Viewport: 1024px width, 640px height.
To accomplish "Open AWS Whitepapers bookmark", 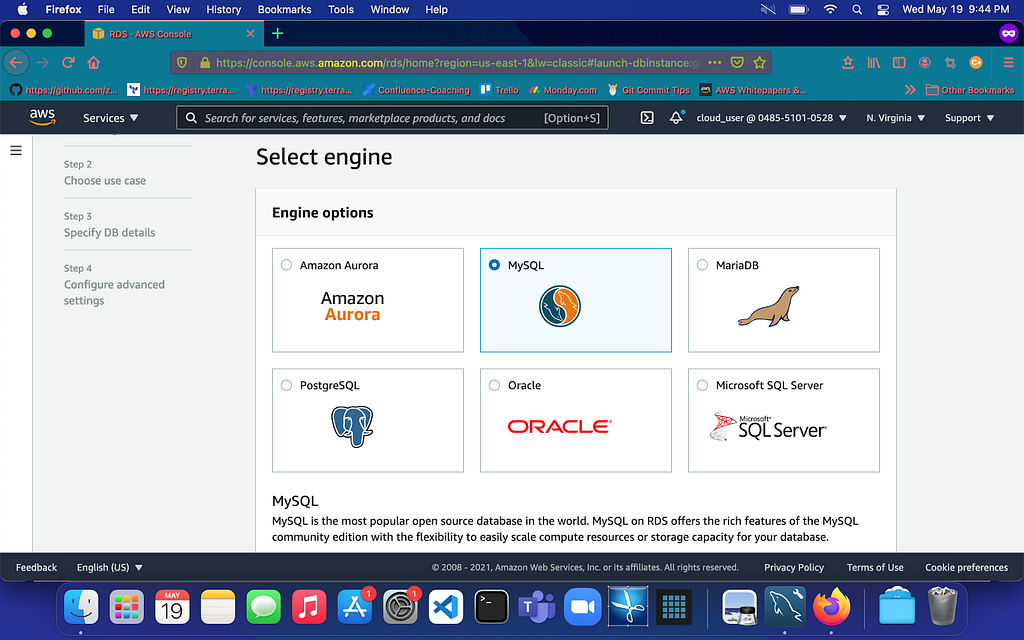I will [753, 89].
